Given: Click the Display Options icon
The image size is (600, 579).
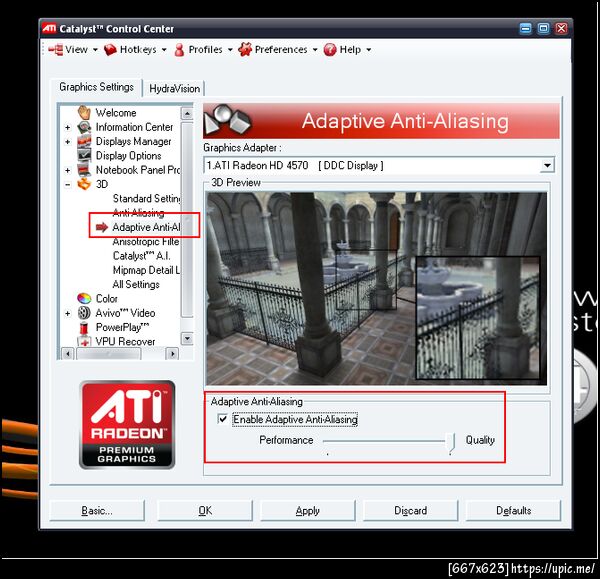Looking at the screenshot, I should click(84, 155).
